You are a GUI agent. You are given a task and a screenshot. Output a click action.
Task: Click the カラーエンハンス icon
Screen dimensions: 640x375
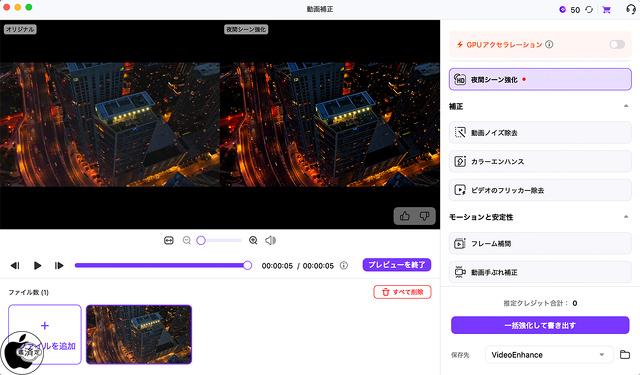click(x=460, y=161)
